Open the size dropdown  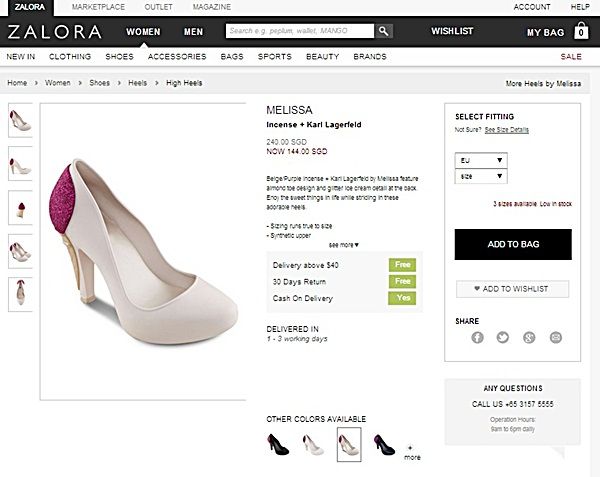pyautogui.click(x=481, y=176)
